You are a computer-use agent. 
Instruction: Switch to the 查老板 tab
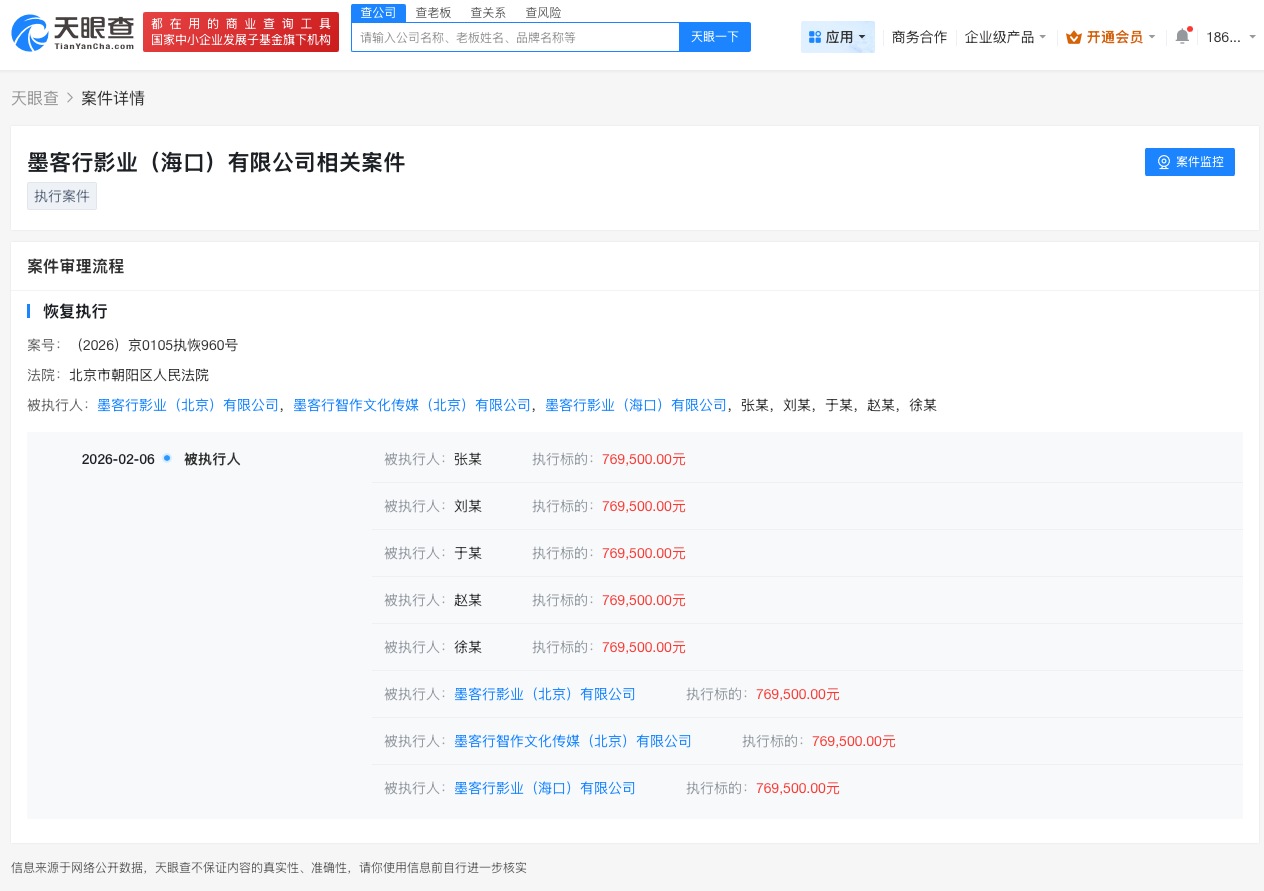pos(433,12)
